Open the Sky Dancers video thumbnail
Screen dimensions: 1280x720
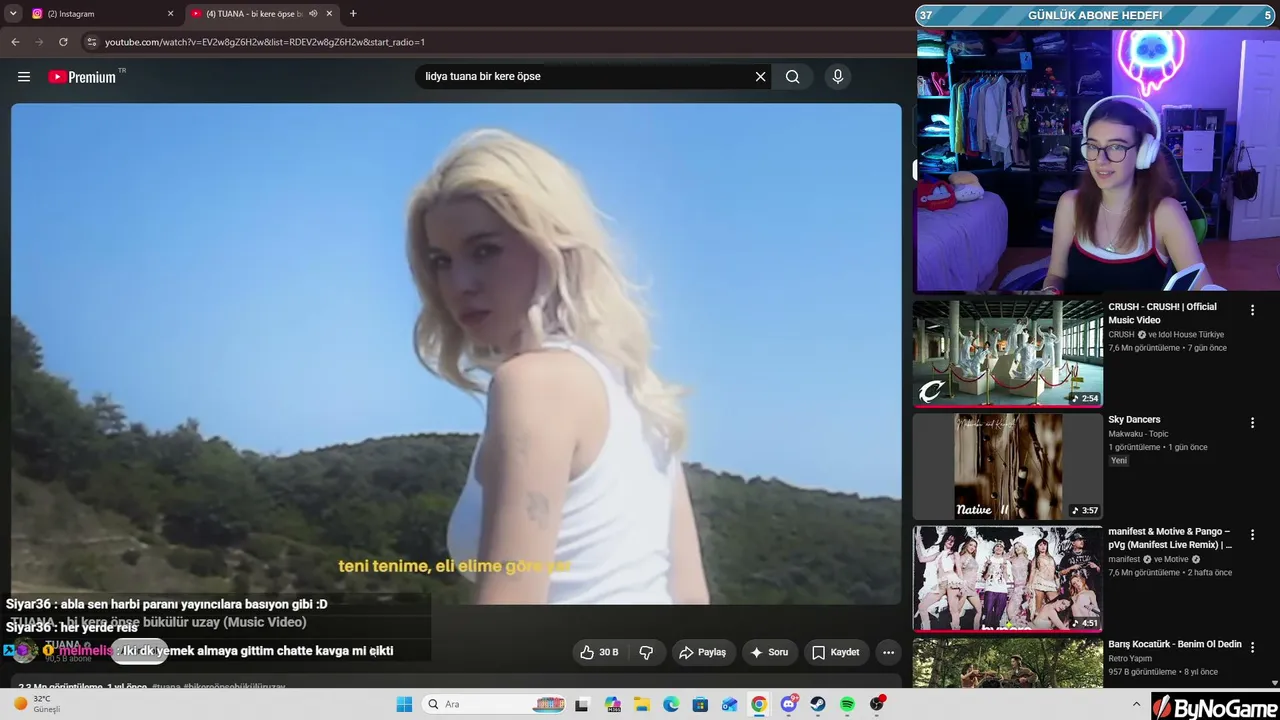coord(1007,466)
